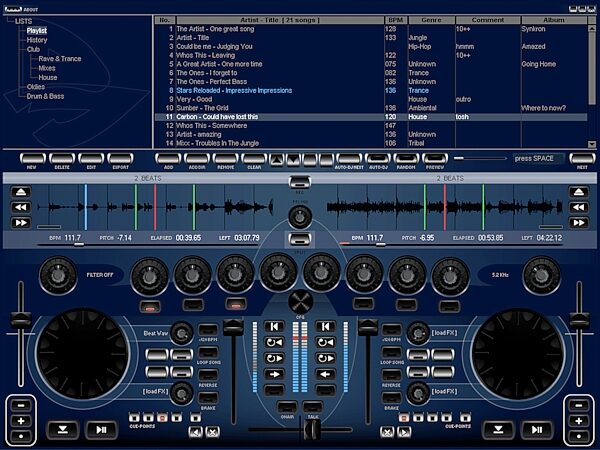Select song 8 Stars Reloaded - Impressive Impressions
The height and width of the screenshot is (450, 600).
coord(371,91)
